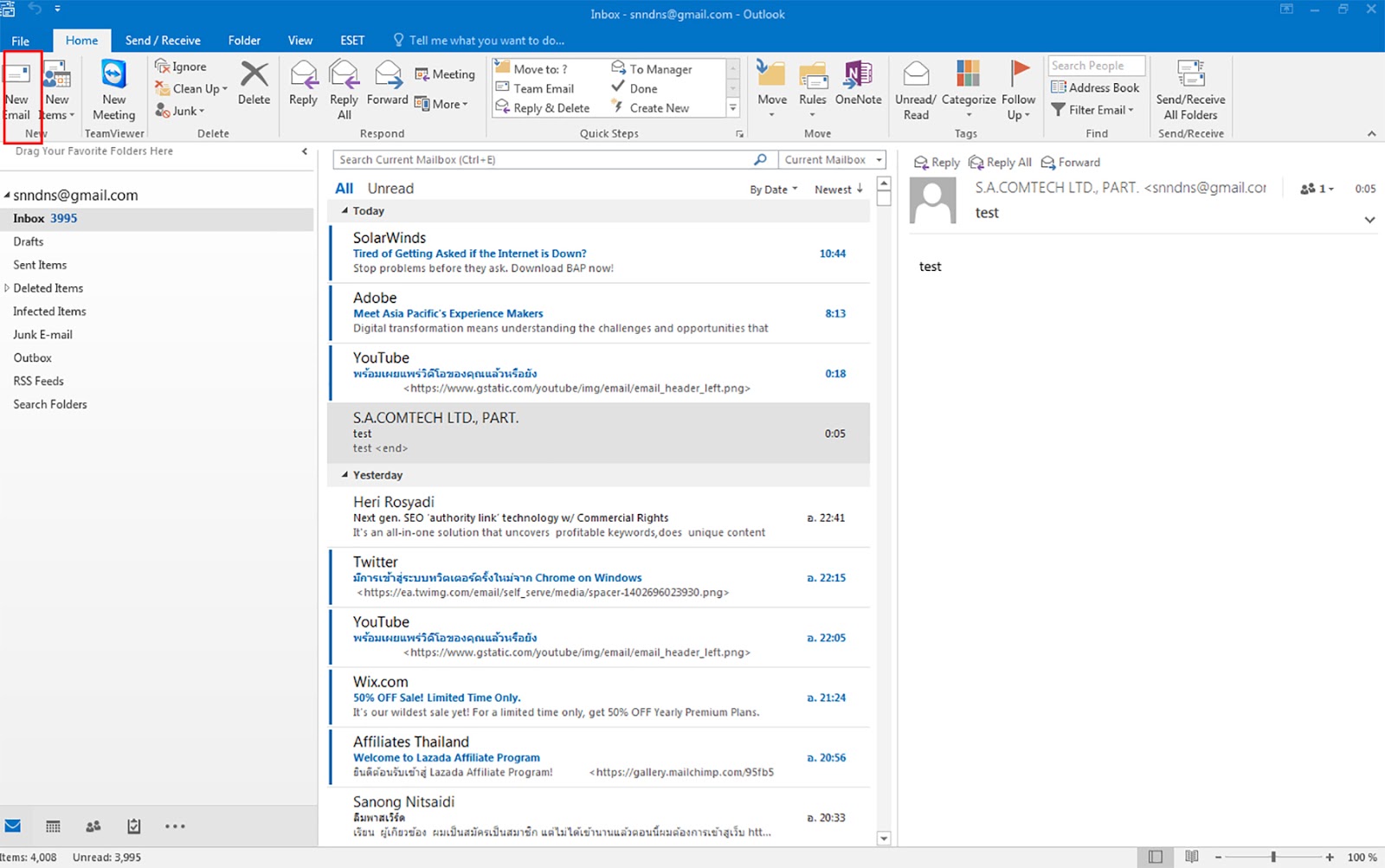Open the Junk dropdown
The width and height of the screenshot is (1385, 868).
pyautogui.click(x=180, y=111)
